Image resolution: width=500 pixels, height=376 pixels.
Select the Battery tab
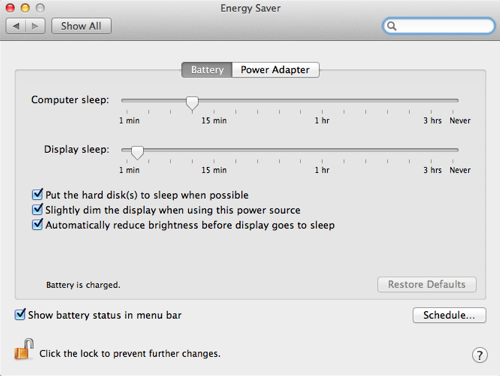coord(207,70)
